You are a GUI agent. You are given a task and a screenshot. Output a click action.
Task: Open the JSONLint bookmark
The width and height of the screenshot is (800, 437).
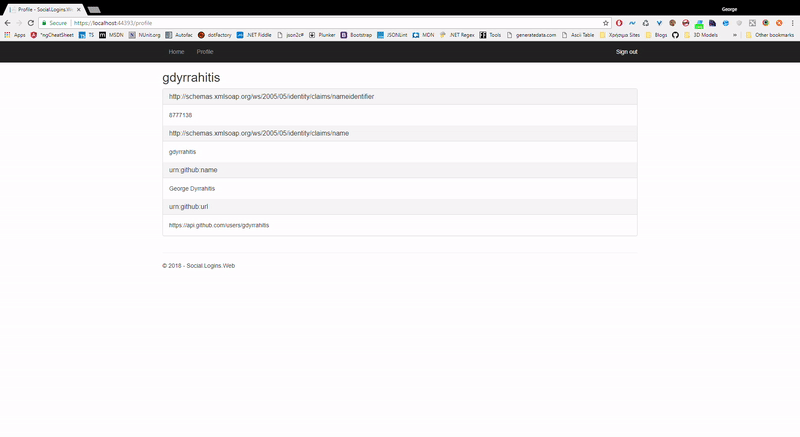pos(392,35)
